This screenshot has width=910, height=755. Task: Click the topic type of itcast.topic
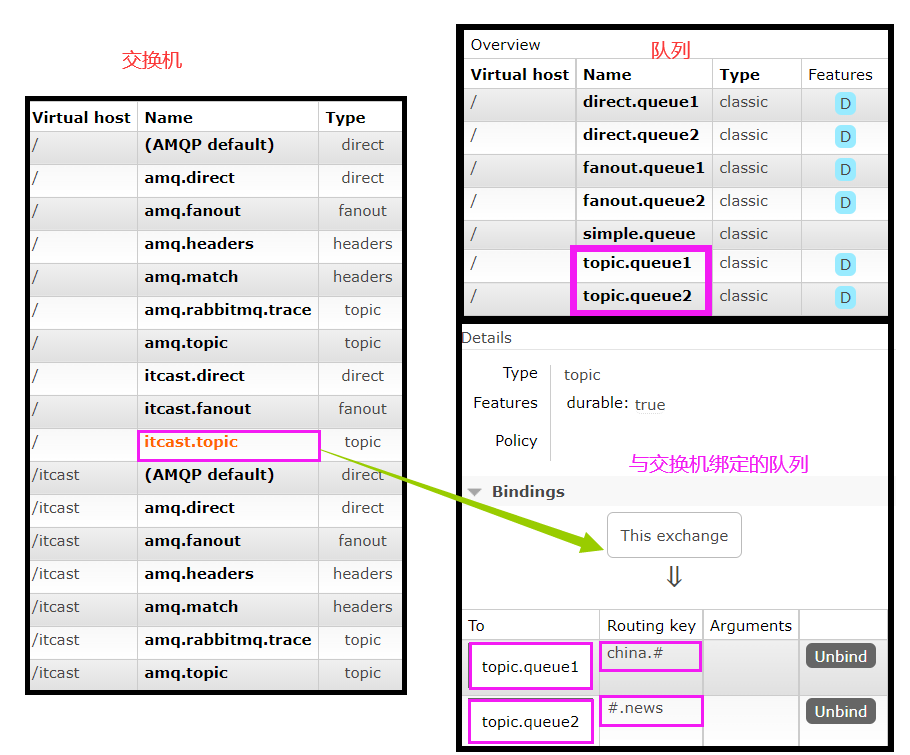coord(363,442)
